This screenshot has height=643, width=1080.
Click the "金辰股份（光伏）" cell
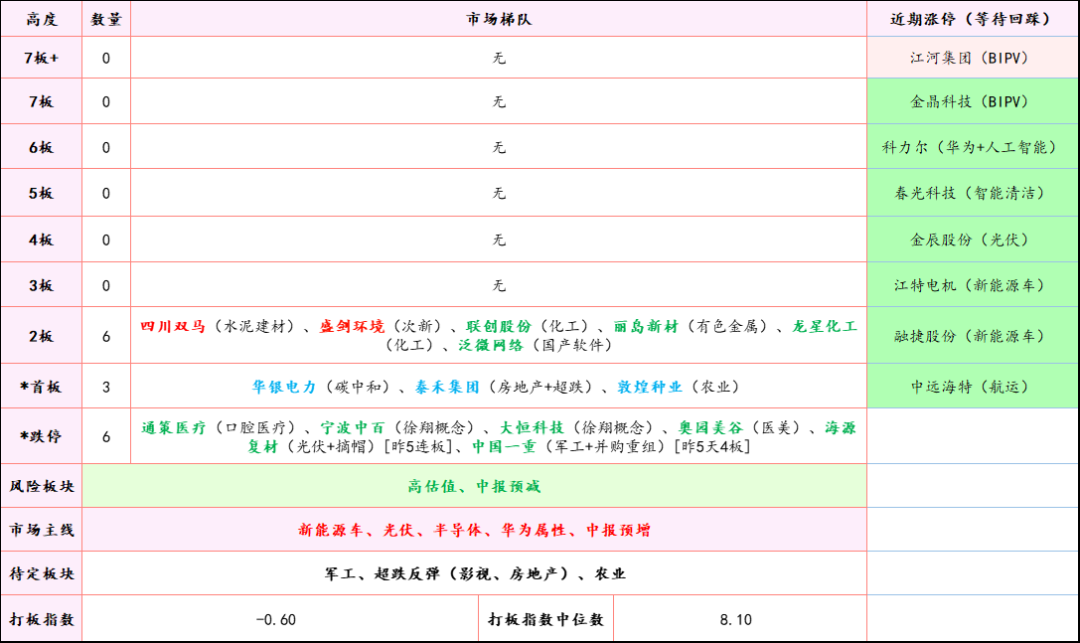pos(972,240)
